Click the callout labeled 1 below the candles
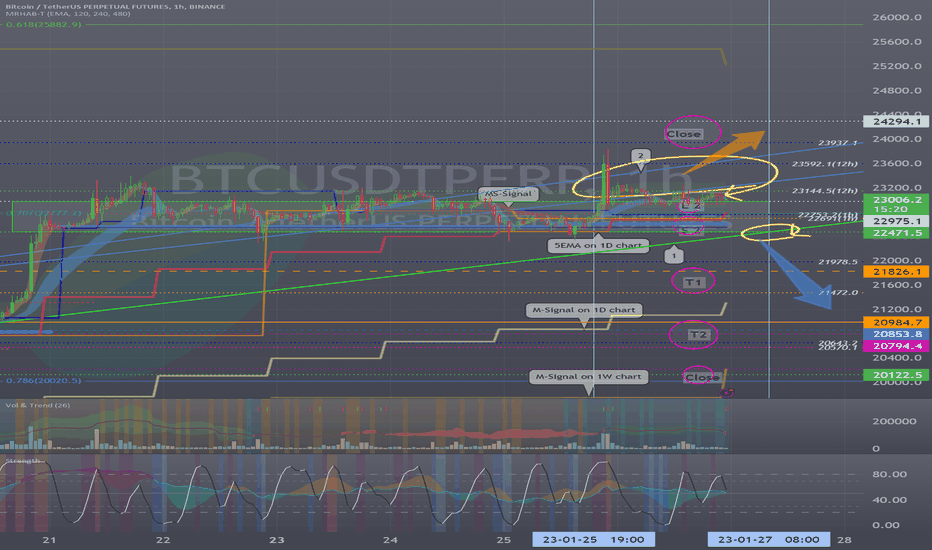932x550 pixels. point(673,256)
